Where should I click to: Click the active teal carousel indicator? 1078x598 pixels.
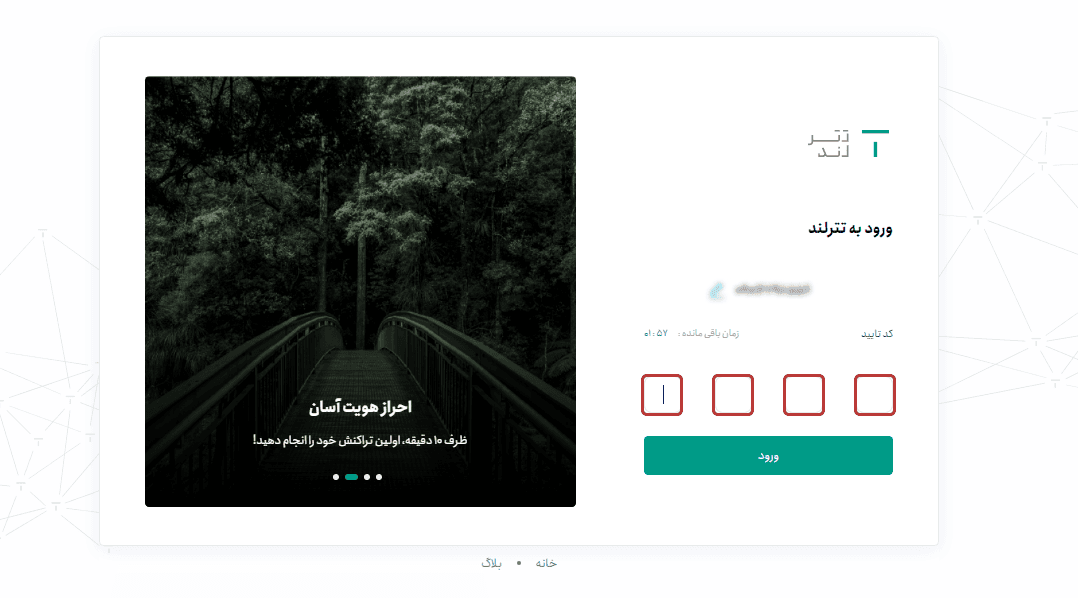click(x=351, y=477)
